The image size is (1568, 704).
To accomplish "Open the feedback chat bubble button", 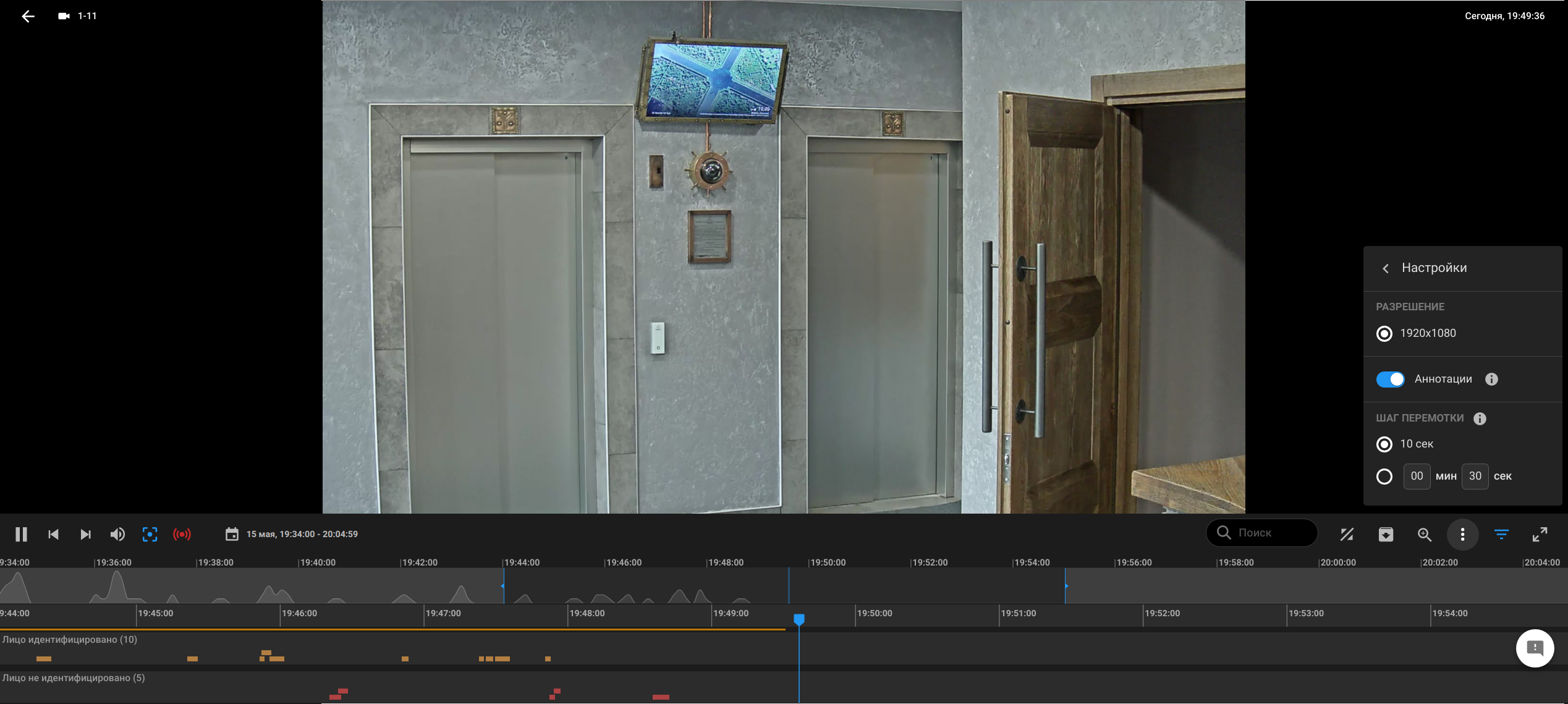I will point(1535,648).
